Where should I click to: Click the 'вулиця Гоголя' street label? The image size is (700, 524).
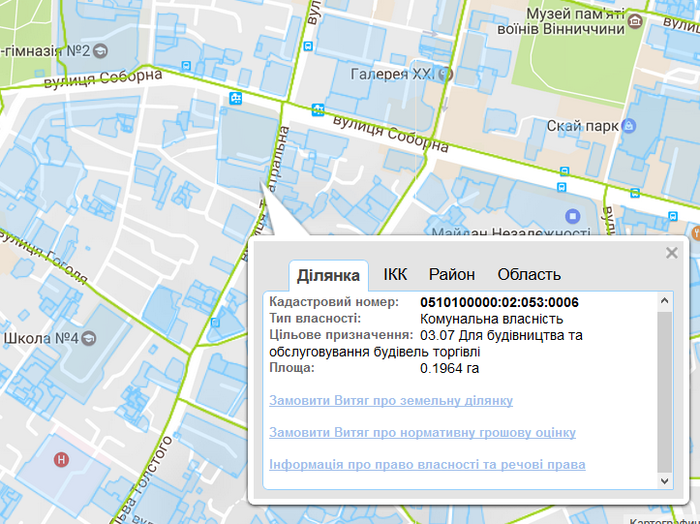44,257
